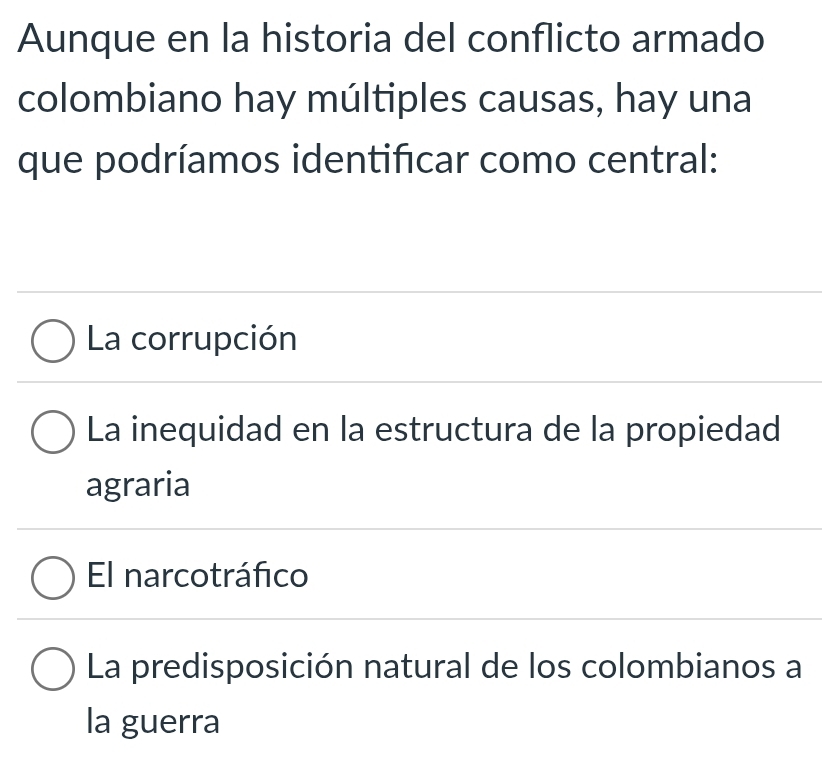Image resolution: width=822 pixels, height=759 pixels.
Task: Click the "La corrupción" answer label
Action: tap(192, 339)
